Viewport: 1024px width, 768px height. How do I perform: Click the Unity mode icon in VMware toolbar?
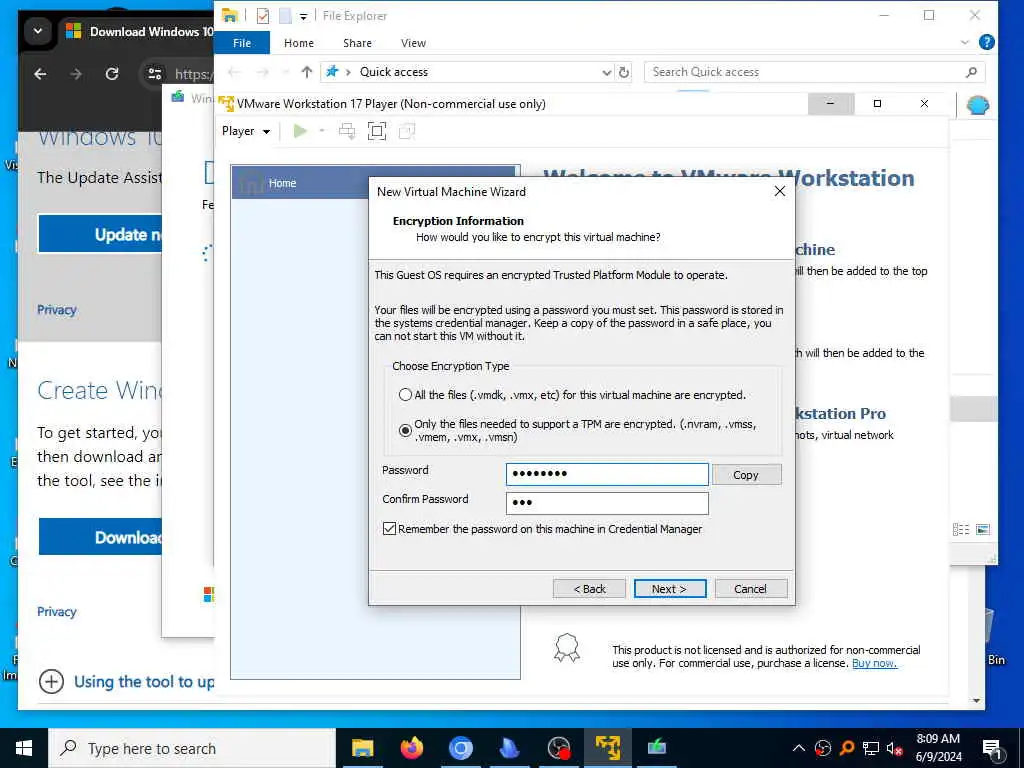406,131
